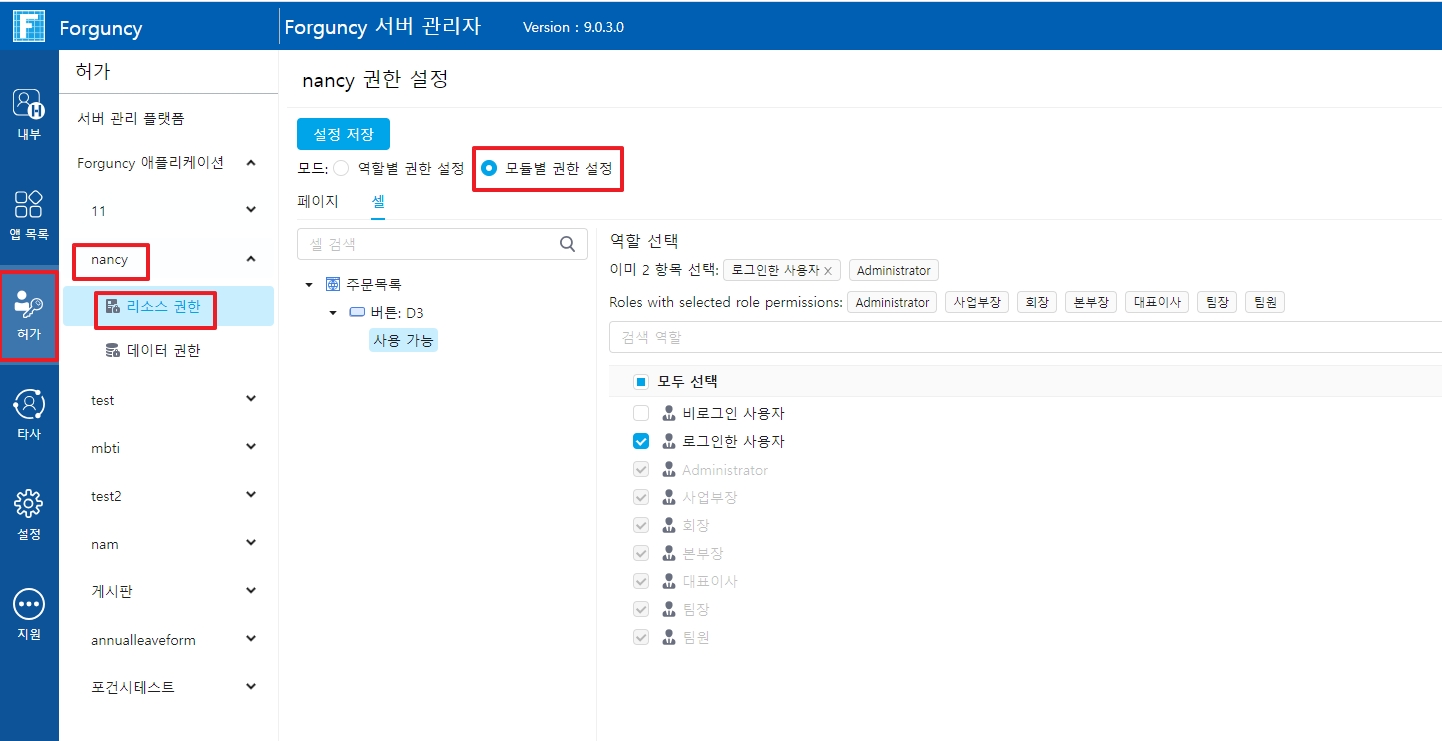
Task: Click the 팀장 role tag
Action: [1217, 302]
